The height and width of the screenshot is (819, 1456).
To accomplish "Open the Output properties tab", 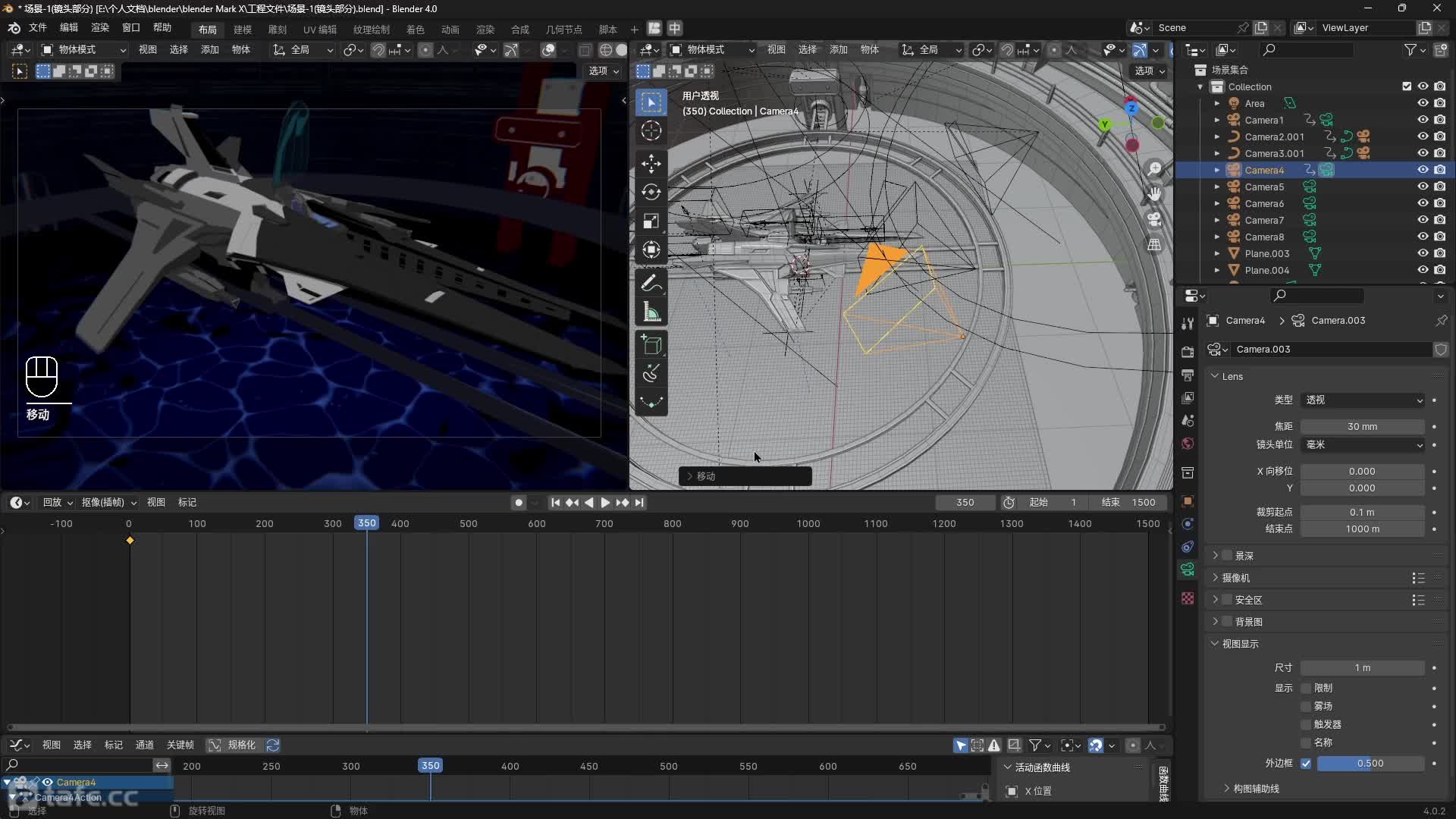I will pyautogui.click(x=1188, y=375).
